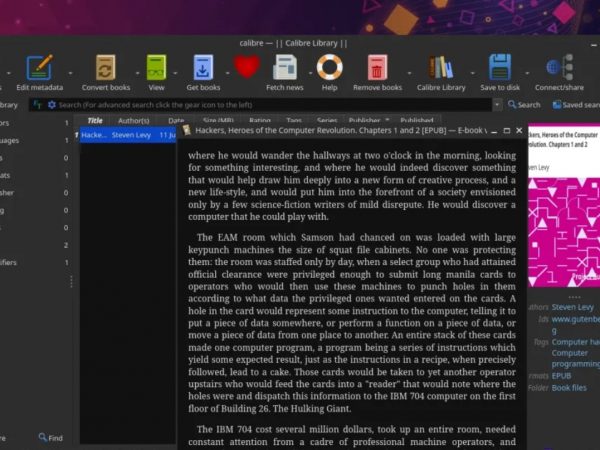Open the Connect/share icon
This screenshot has height=450, width=600.
[559, 67]
